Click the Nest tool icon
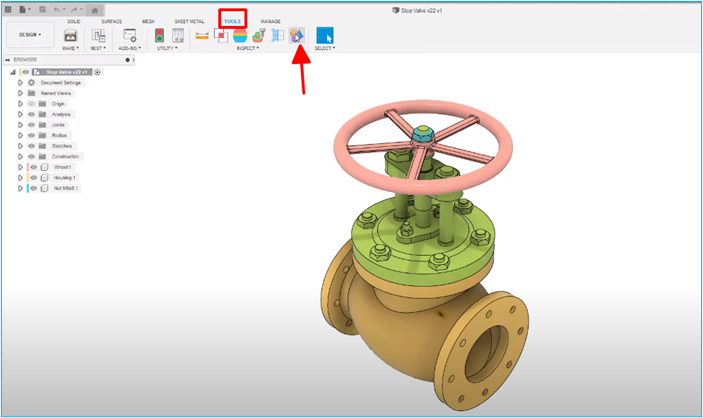 point(98,35)
